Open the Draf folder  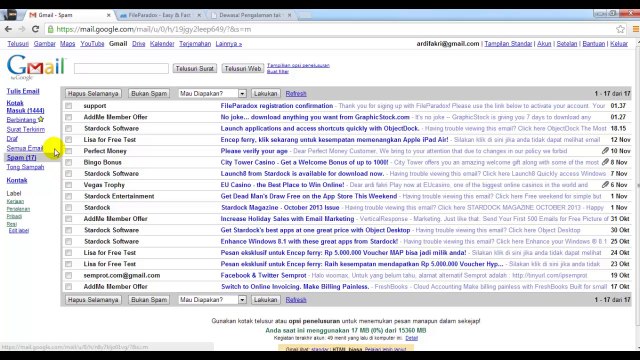12,139
